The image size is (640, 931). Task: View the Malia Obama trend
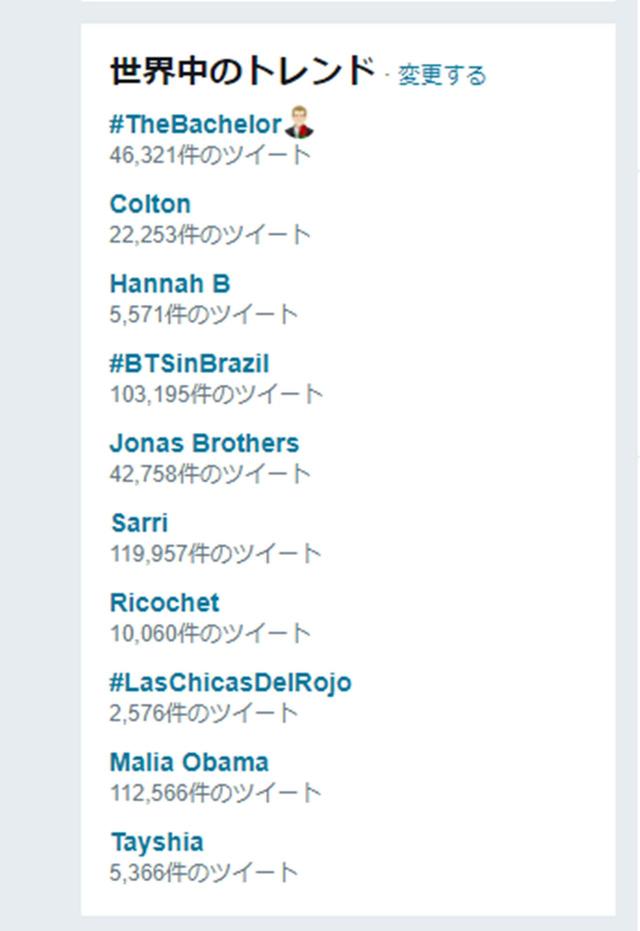click(189, 762)
